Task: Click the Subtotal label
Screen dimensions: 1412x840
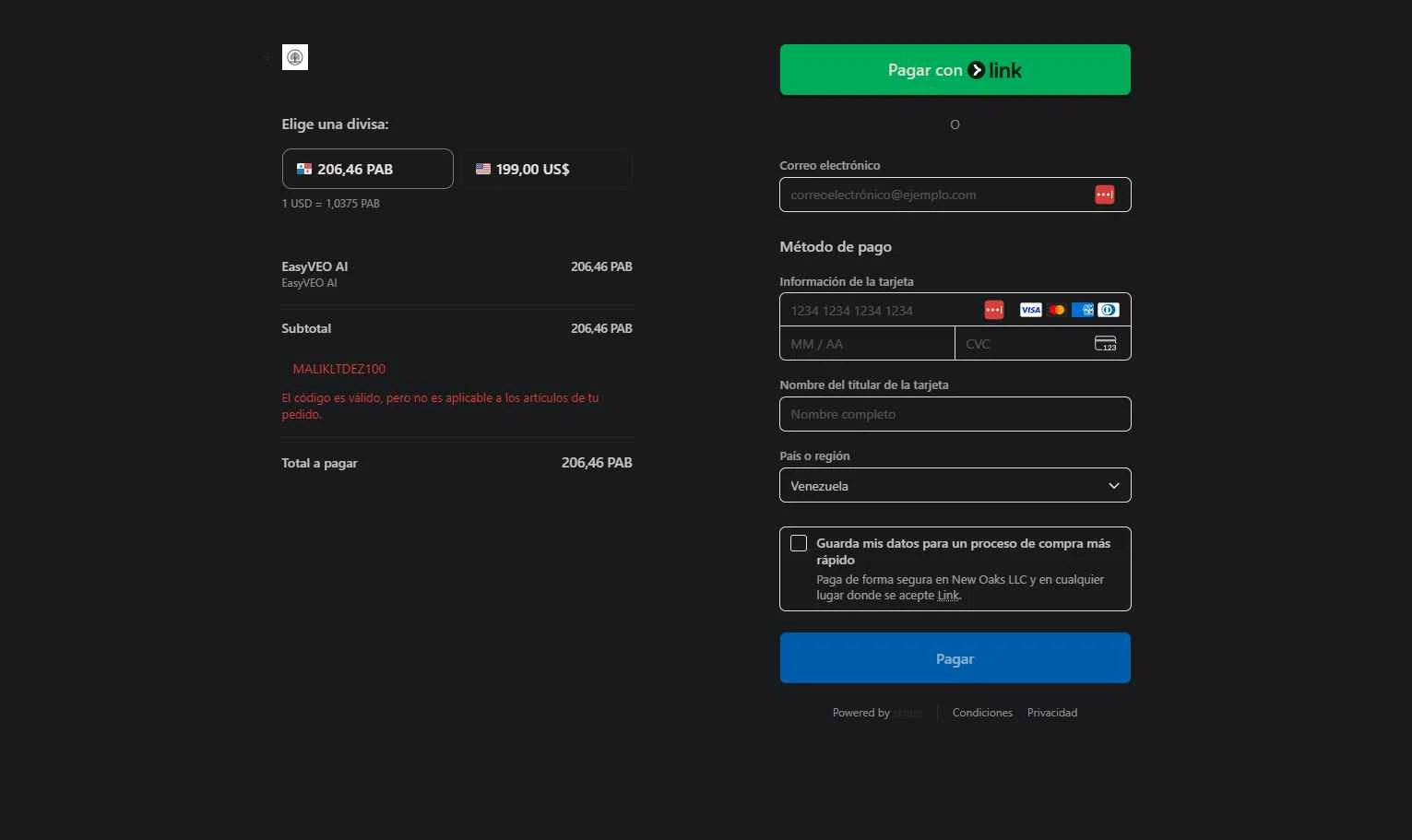Action: click(306, 328)
